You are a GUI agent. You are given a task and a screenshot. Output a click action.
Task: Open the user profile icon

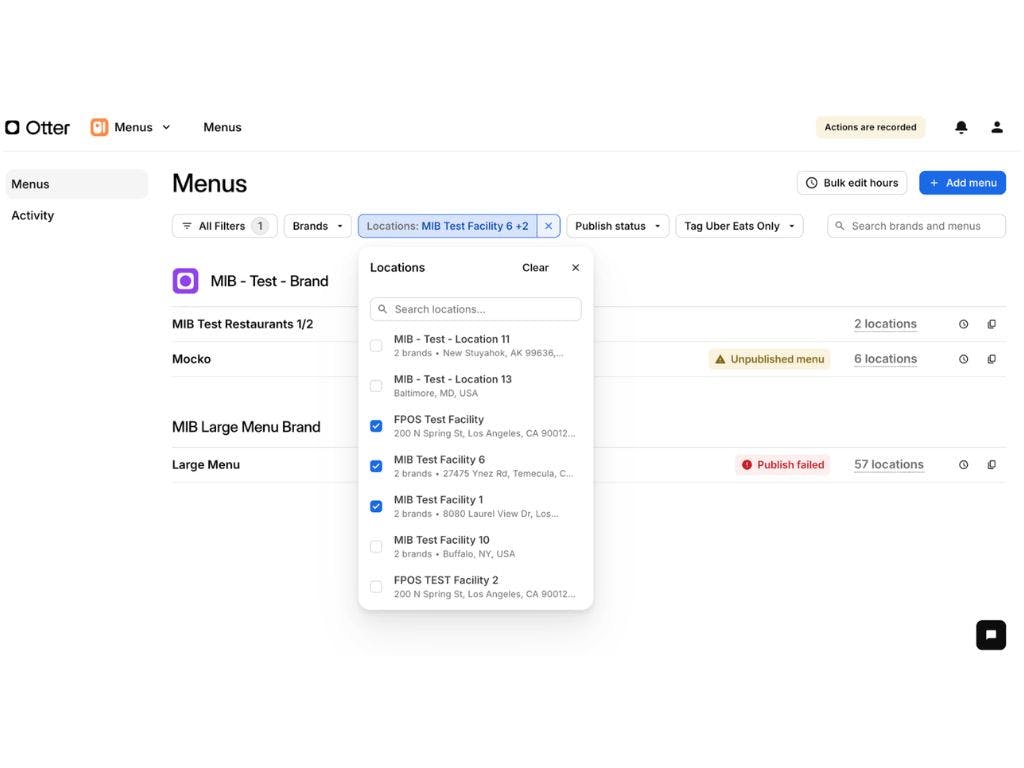tap(997, 127)
